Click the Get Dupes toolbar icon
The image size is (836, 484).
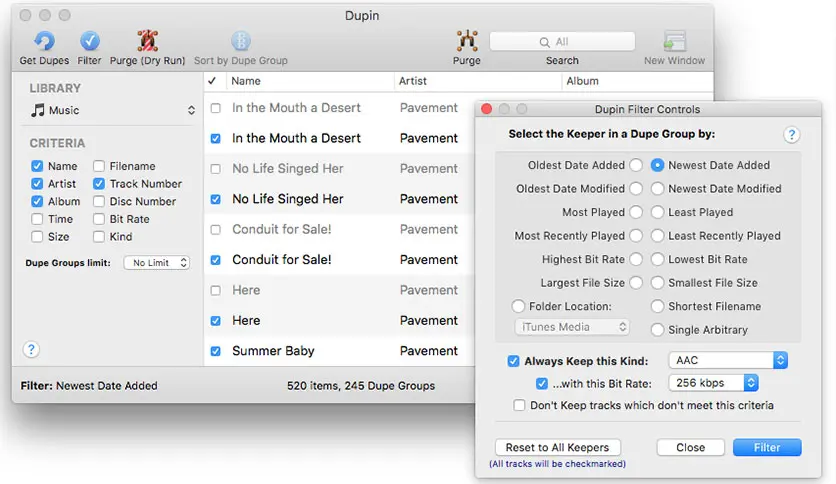(44, 42)
